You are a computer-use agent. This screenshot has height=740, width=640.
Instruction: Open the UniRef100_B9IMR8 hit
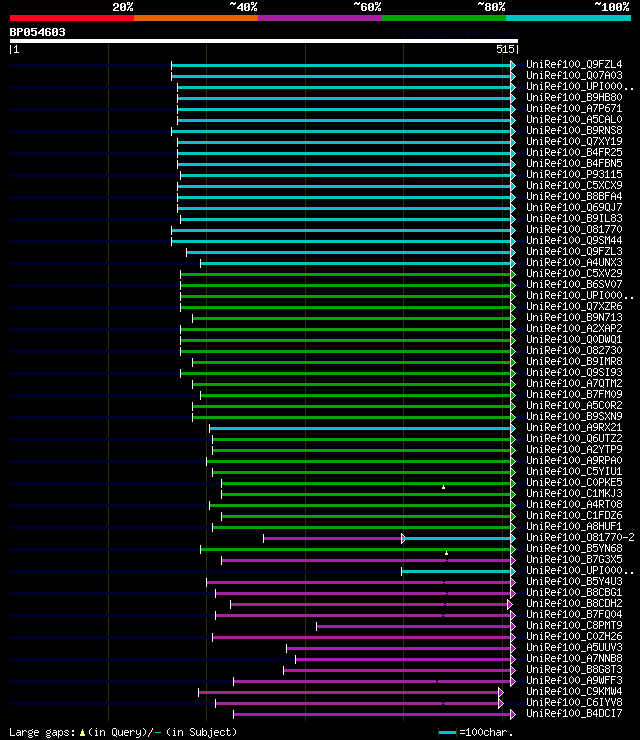[x=574, y=362]
